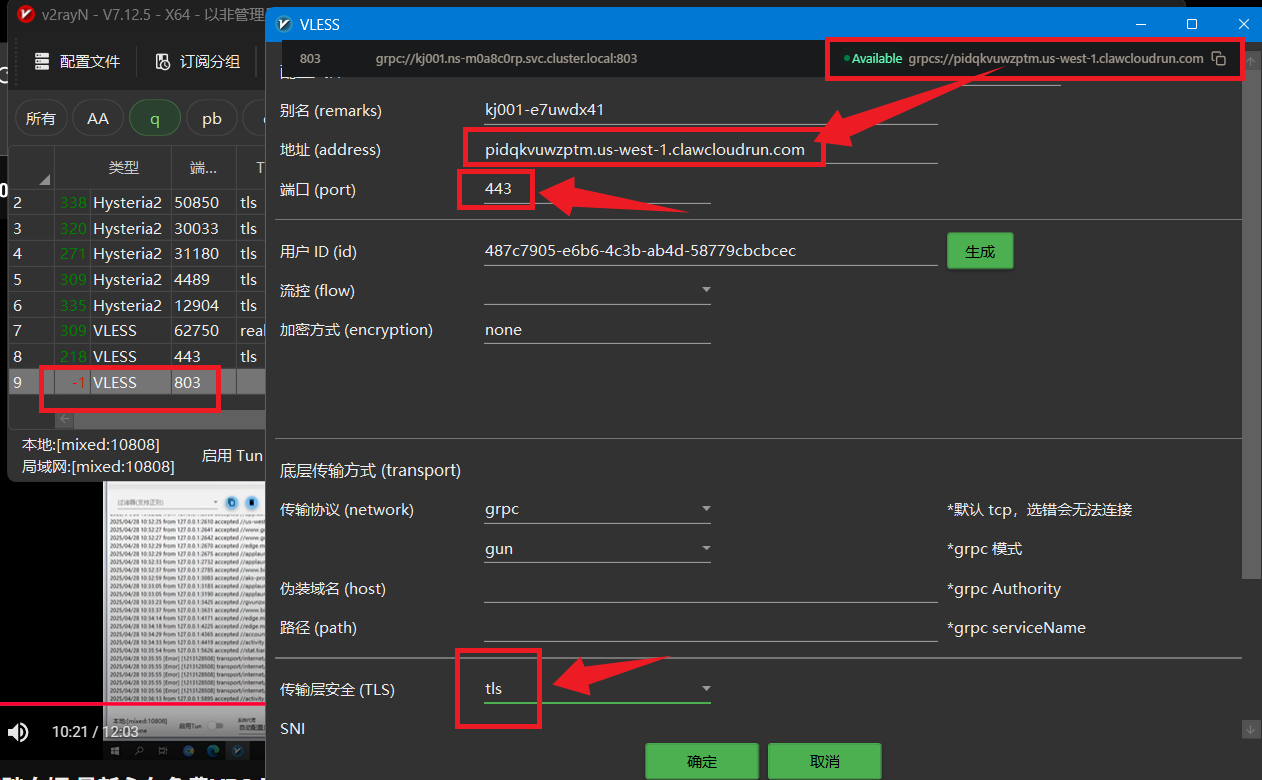Click the 端口 (port) field showing 443

597,189
